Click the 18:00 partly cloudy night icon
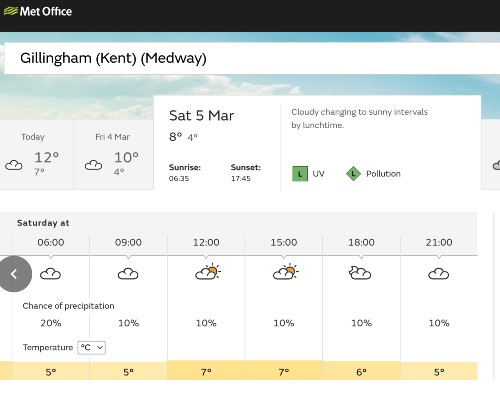The width and height of the screenshot is (500, 396). (x=360, y=273)
